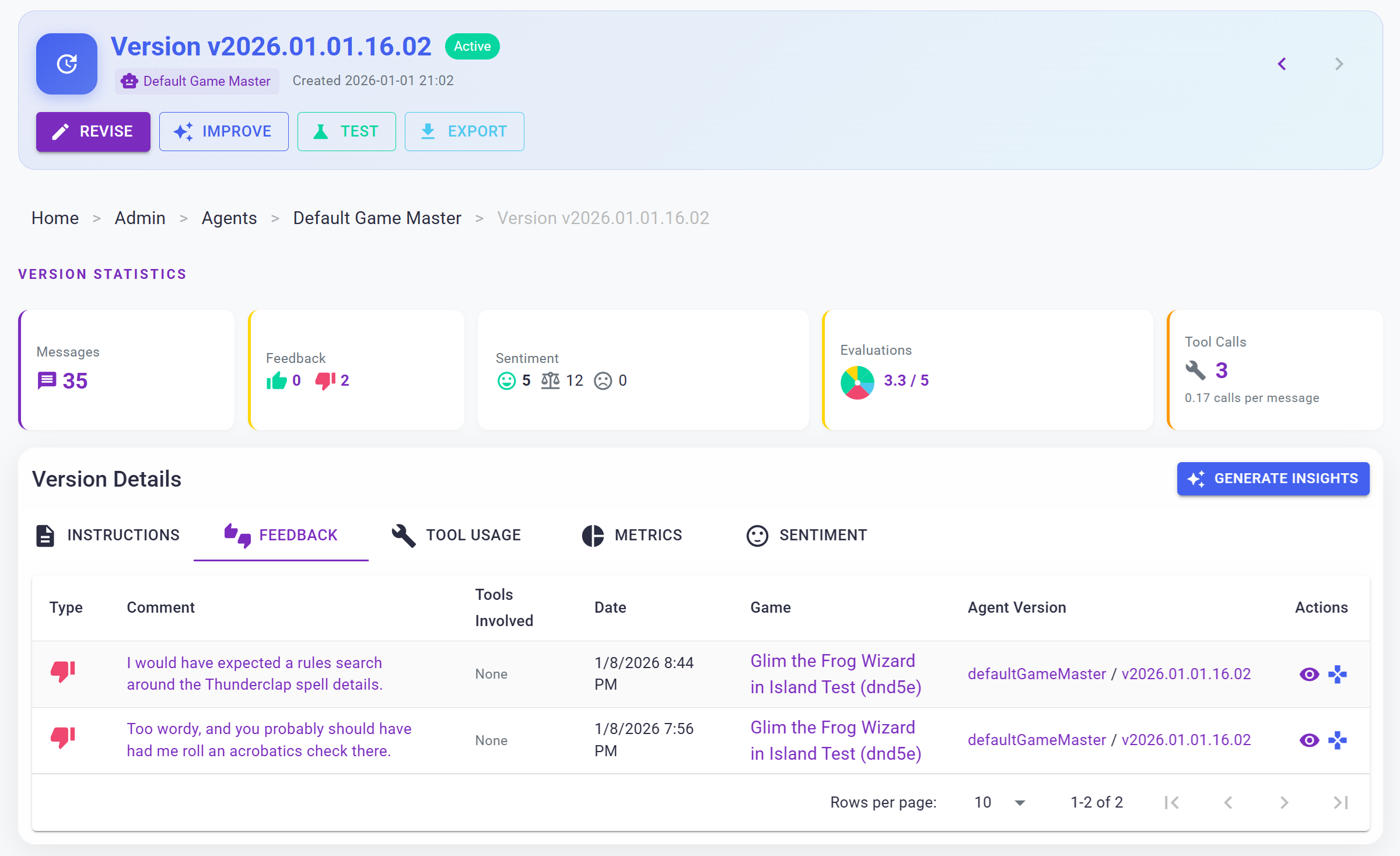Click the scales icon in the Sentiment card
The width and height of the screenshot is (1400, 856).
(549, 380)
